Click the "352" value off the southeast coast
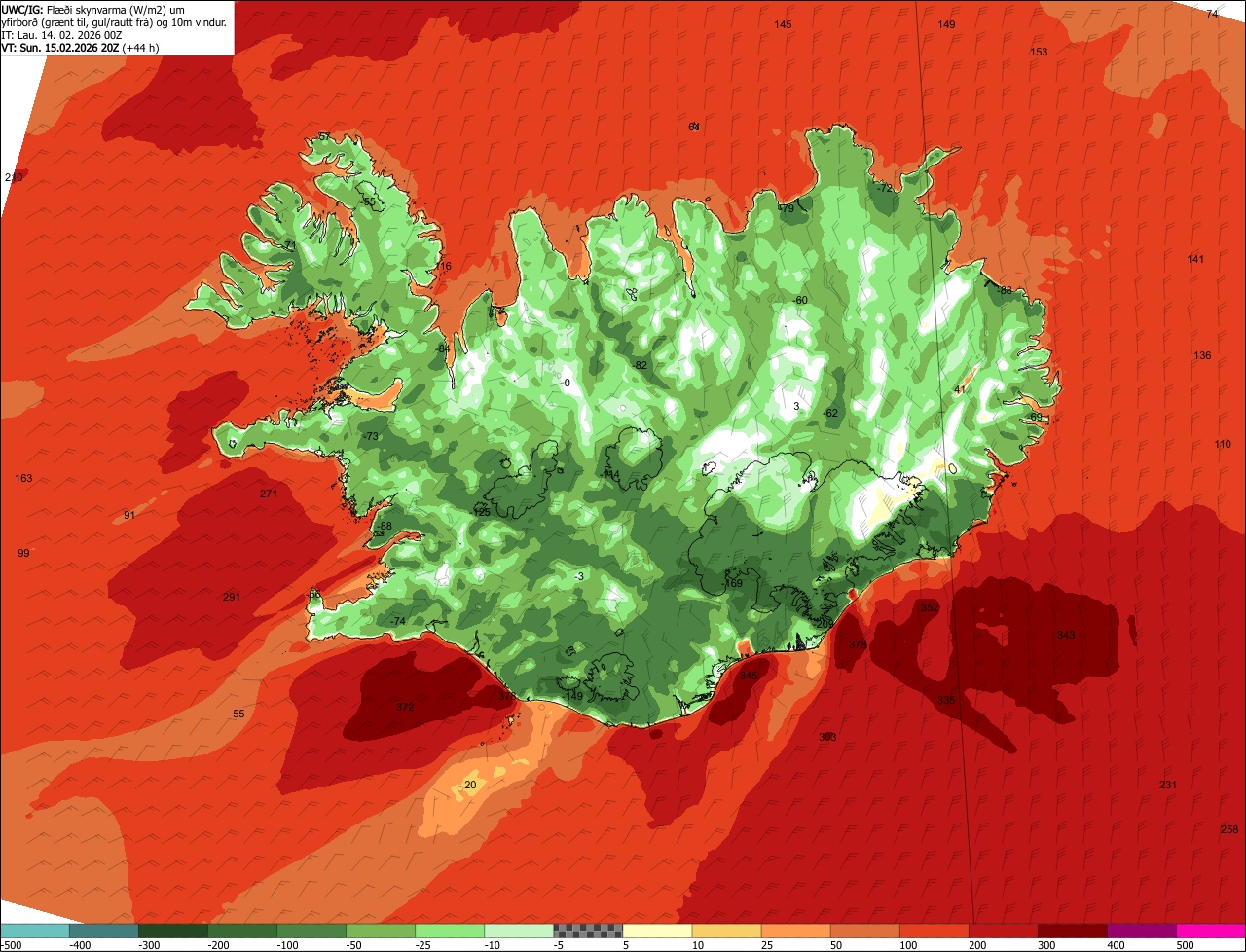 click(930, 607)
